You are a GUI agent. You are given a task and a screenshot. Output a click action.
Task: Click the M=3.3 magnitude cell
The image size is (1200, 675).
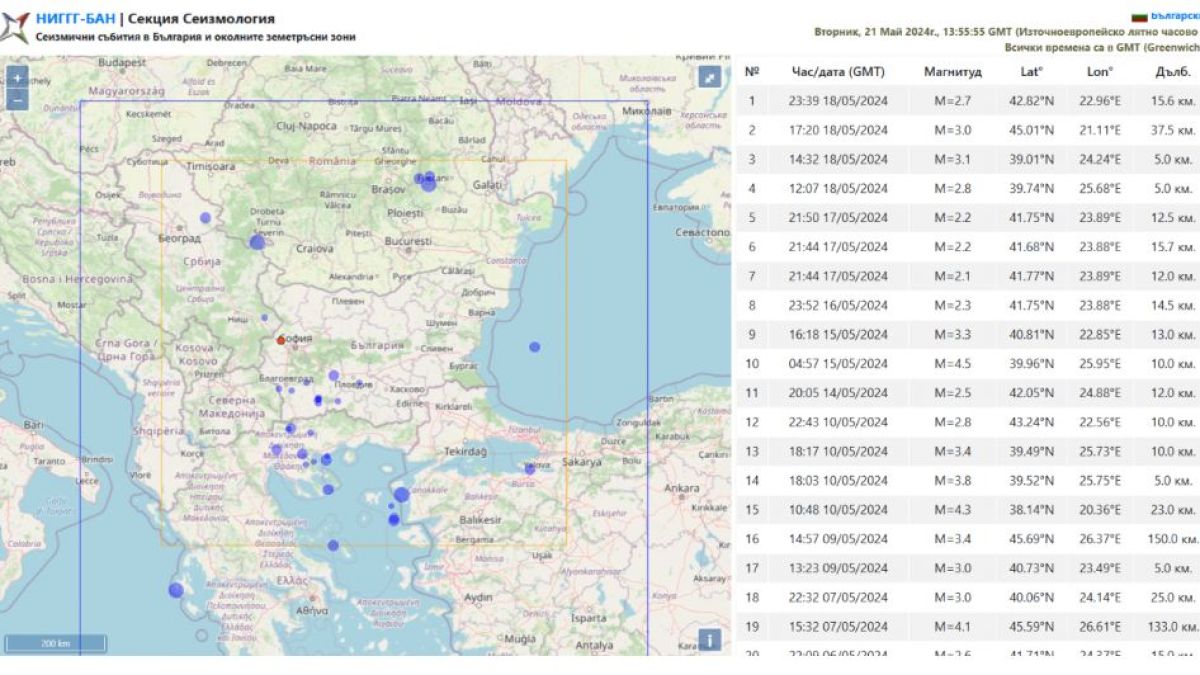pyautogui.click(x=952, y=335)
